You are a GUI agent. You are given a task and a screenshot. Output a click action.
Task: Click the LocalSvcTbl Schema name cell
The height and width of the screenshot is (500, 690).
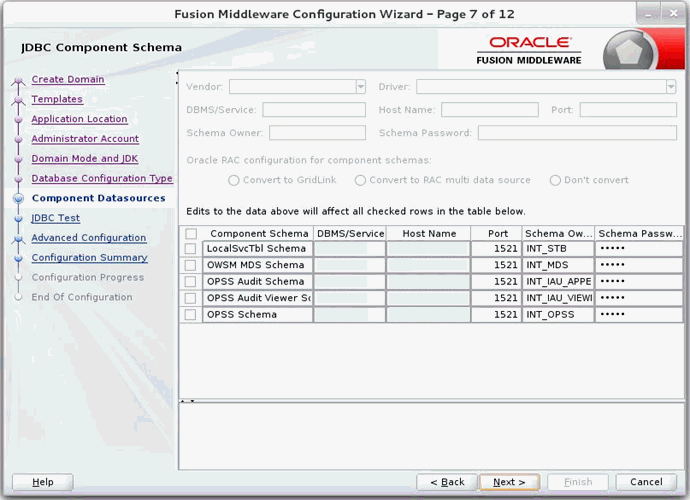258,249
